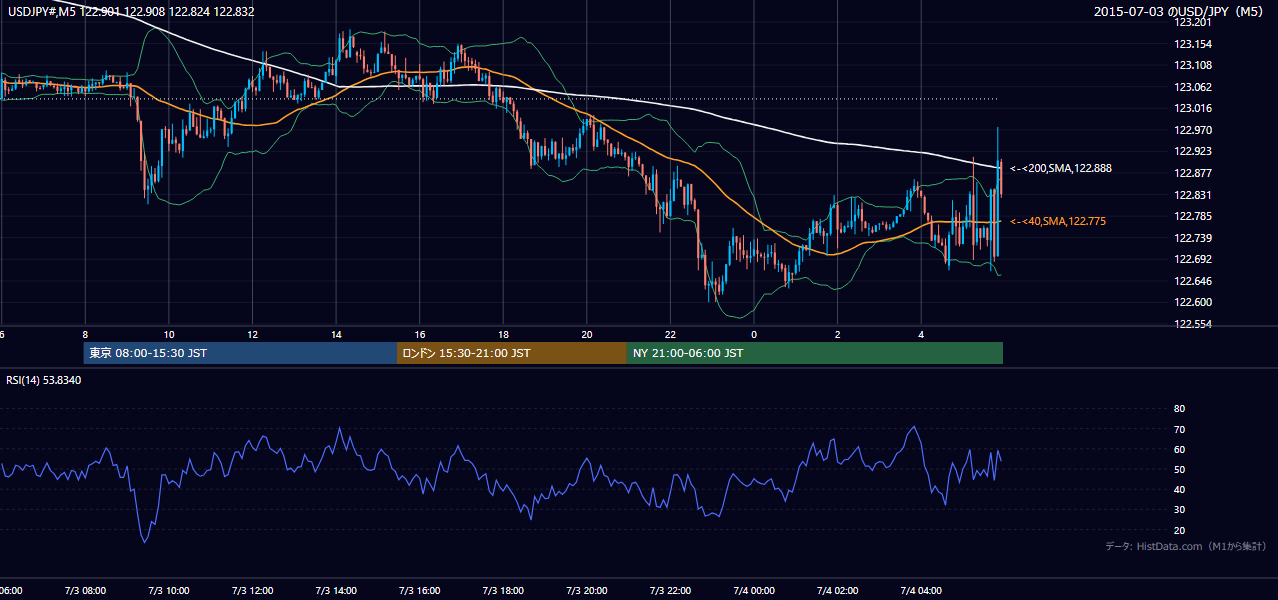This screenshot has width=1278, height=600.
Task: Click the 122.877 price axis label
Action: click(1192, 173)
